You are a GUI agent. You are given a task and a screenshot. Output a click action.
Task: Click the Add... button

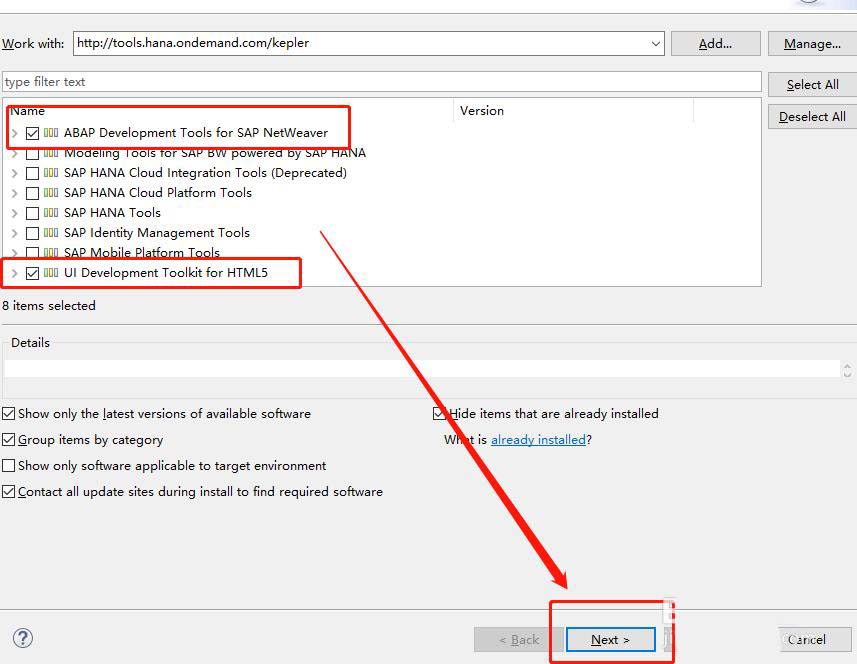tap(715, 44)
